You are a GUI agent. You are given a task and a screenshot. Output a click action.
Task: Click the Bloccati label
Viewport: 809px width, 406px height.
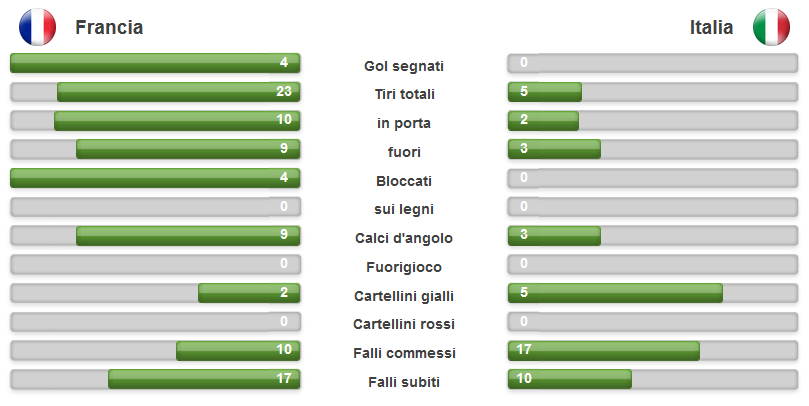pyautogui.click(x=404, y=181)
